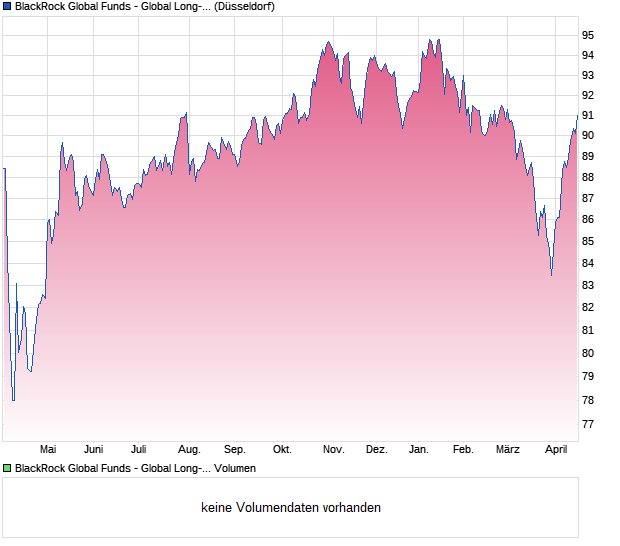Screen dimensions: 620x546
Task: Select the Dez. label on the time axis
Action: point(376,449)
